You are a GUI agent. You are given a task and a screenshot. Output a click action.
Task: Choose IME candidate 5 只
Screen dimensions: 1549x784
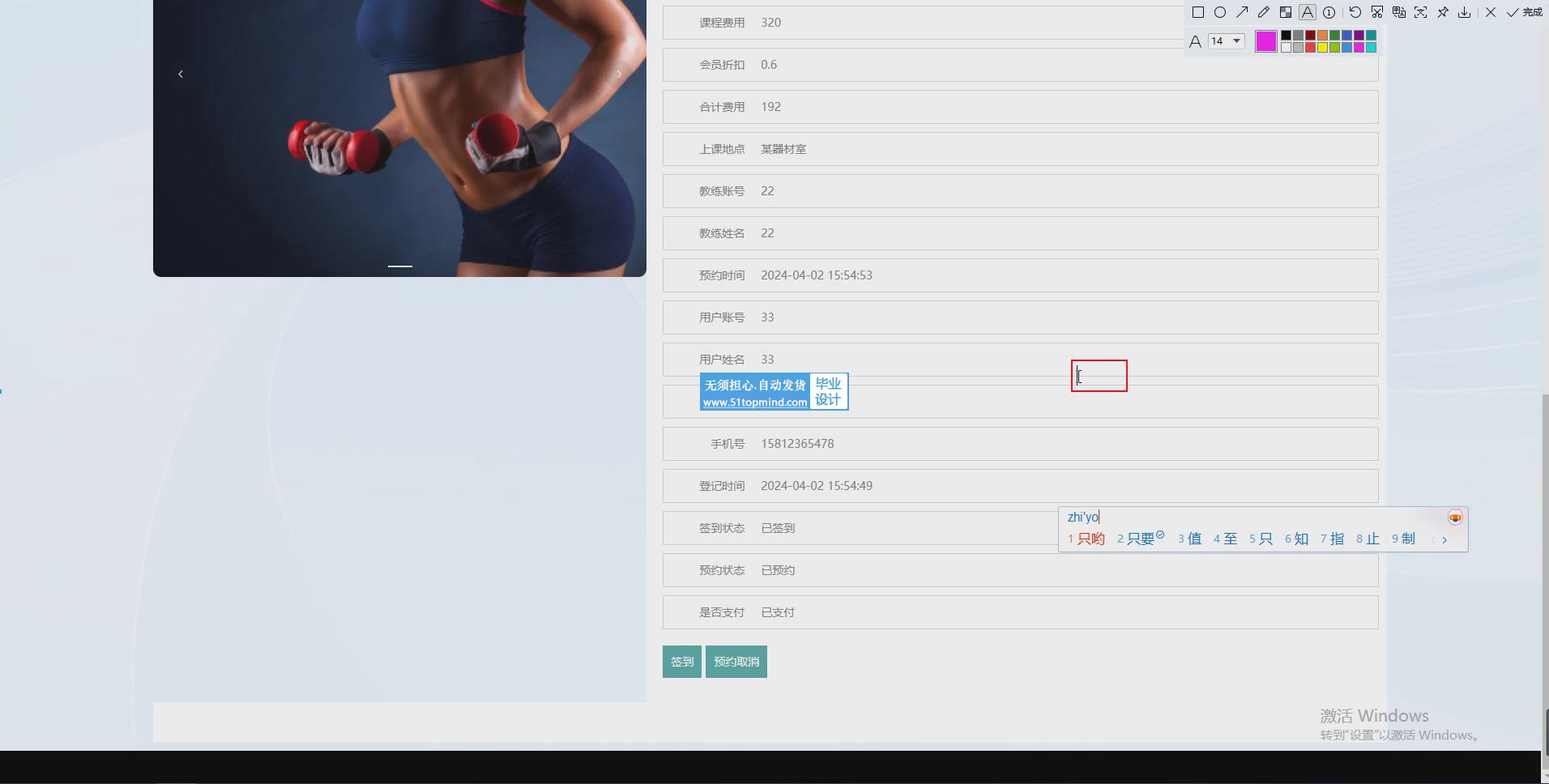[x=1261, y=539]
